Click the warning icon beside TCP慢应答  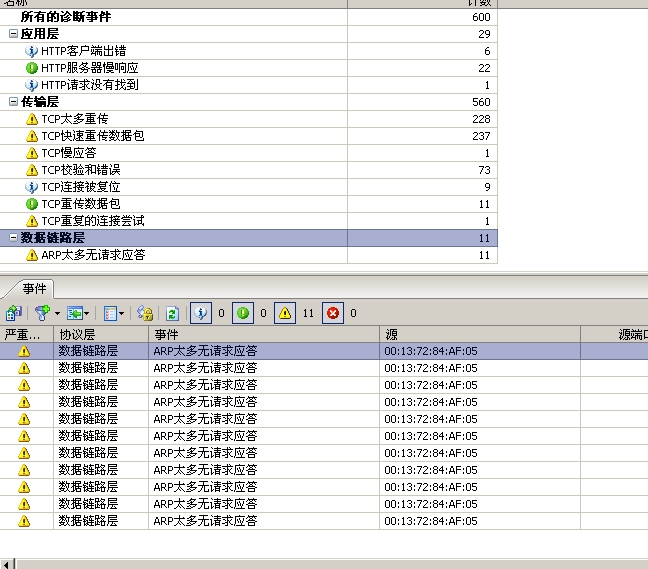(31, 153)
